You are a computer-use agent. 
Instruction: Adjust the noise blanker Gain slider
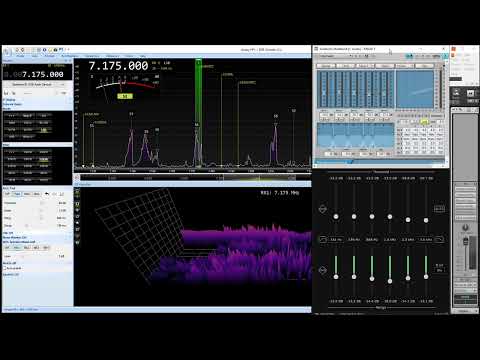[x=23, y=256]
